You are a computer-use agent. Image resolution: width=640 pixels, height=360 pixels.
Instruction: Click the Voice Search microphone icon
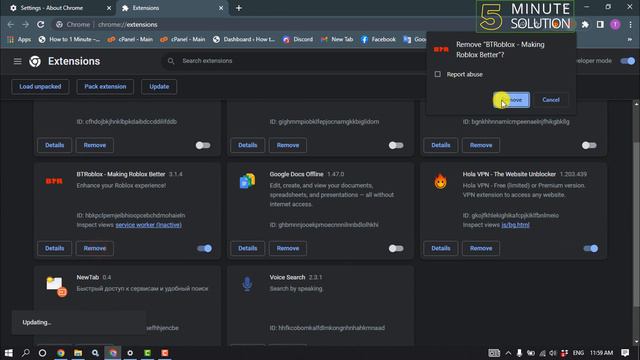pos(247,284)
